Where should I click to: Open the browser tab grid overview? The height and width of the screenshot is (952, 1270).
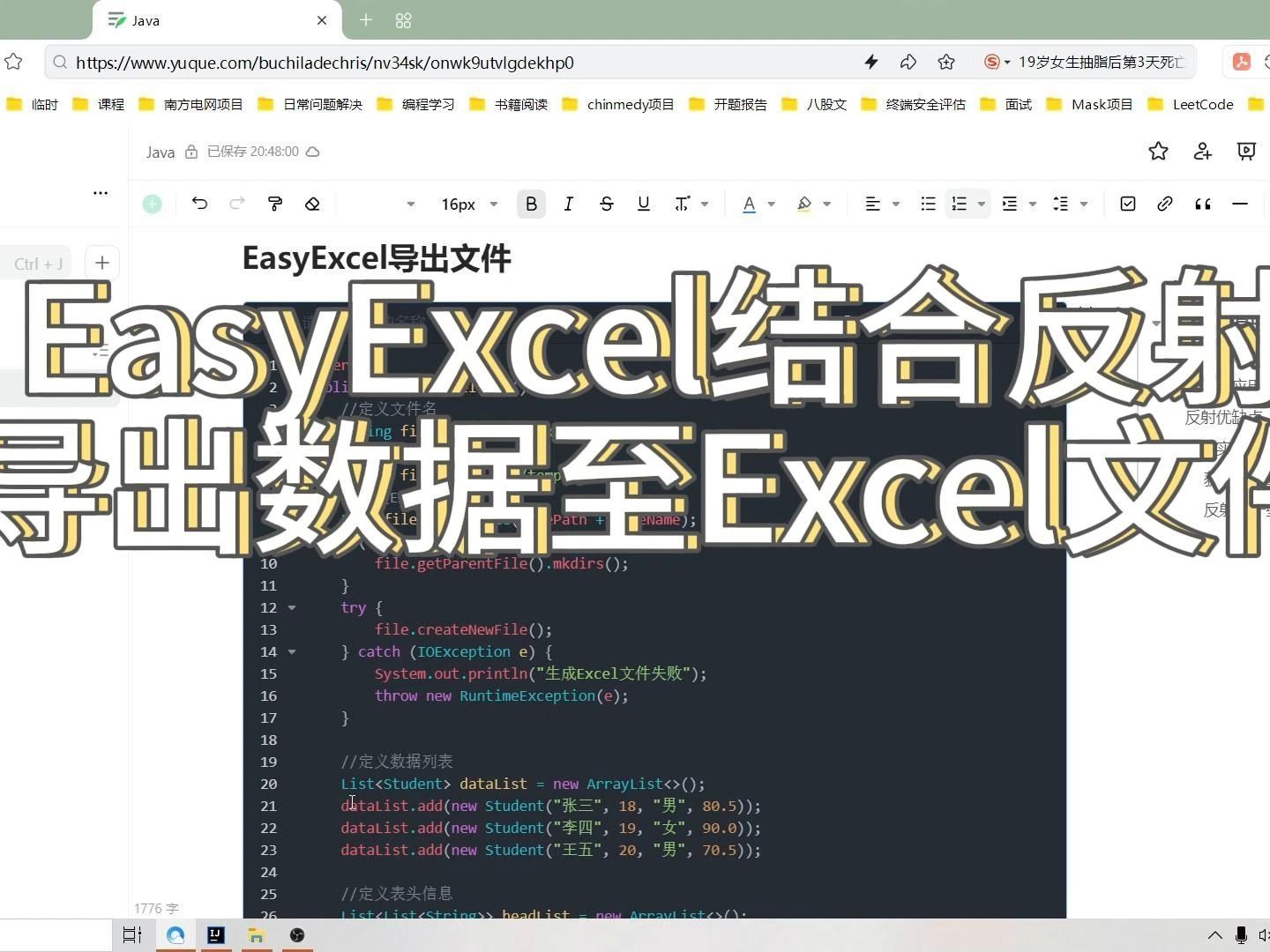tap(403, 20)
